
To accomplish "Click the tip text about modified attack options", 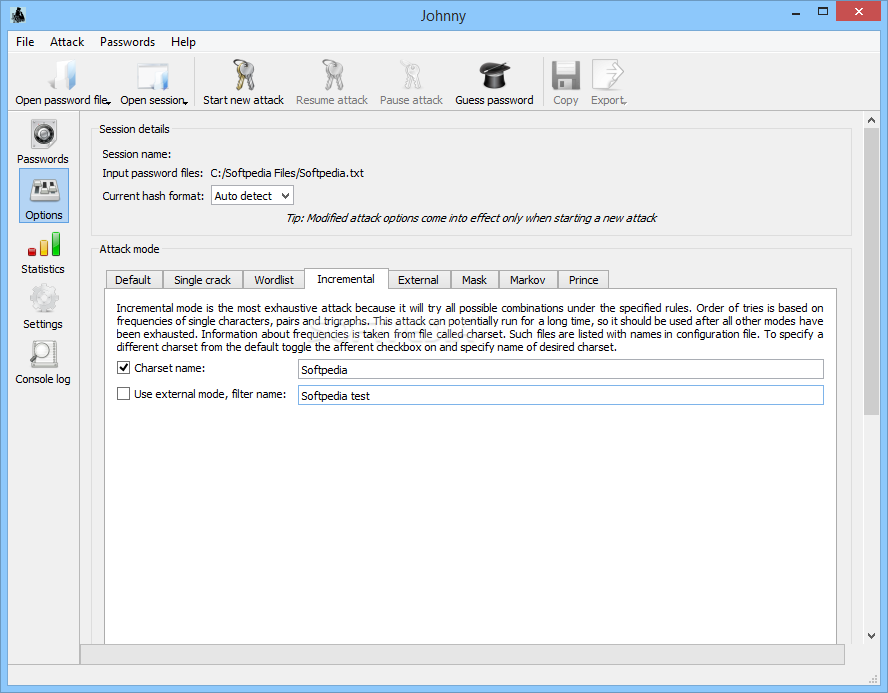I will coord(471,218).
